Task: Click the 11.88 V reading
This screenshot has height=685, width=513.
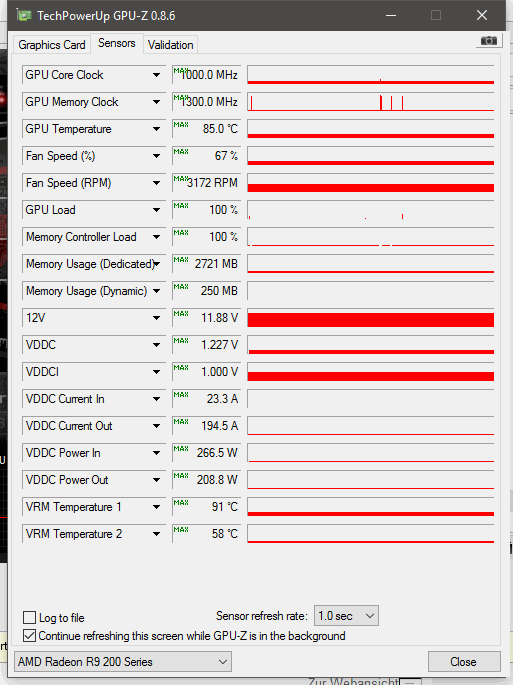Action: [206, 318]
